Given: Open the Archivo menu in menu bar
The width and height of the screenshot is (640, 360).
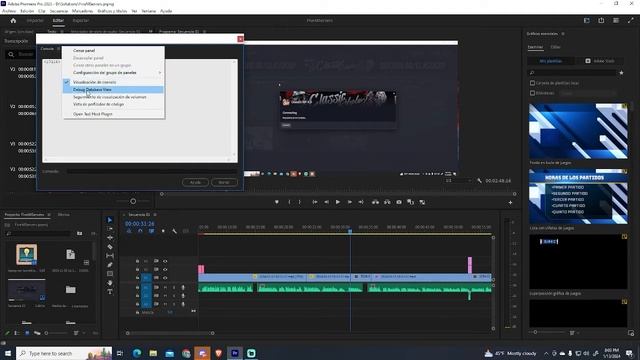Looking at the screenshot, I should click(x=9, y=11).
